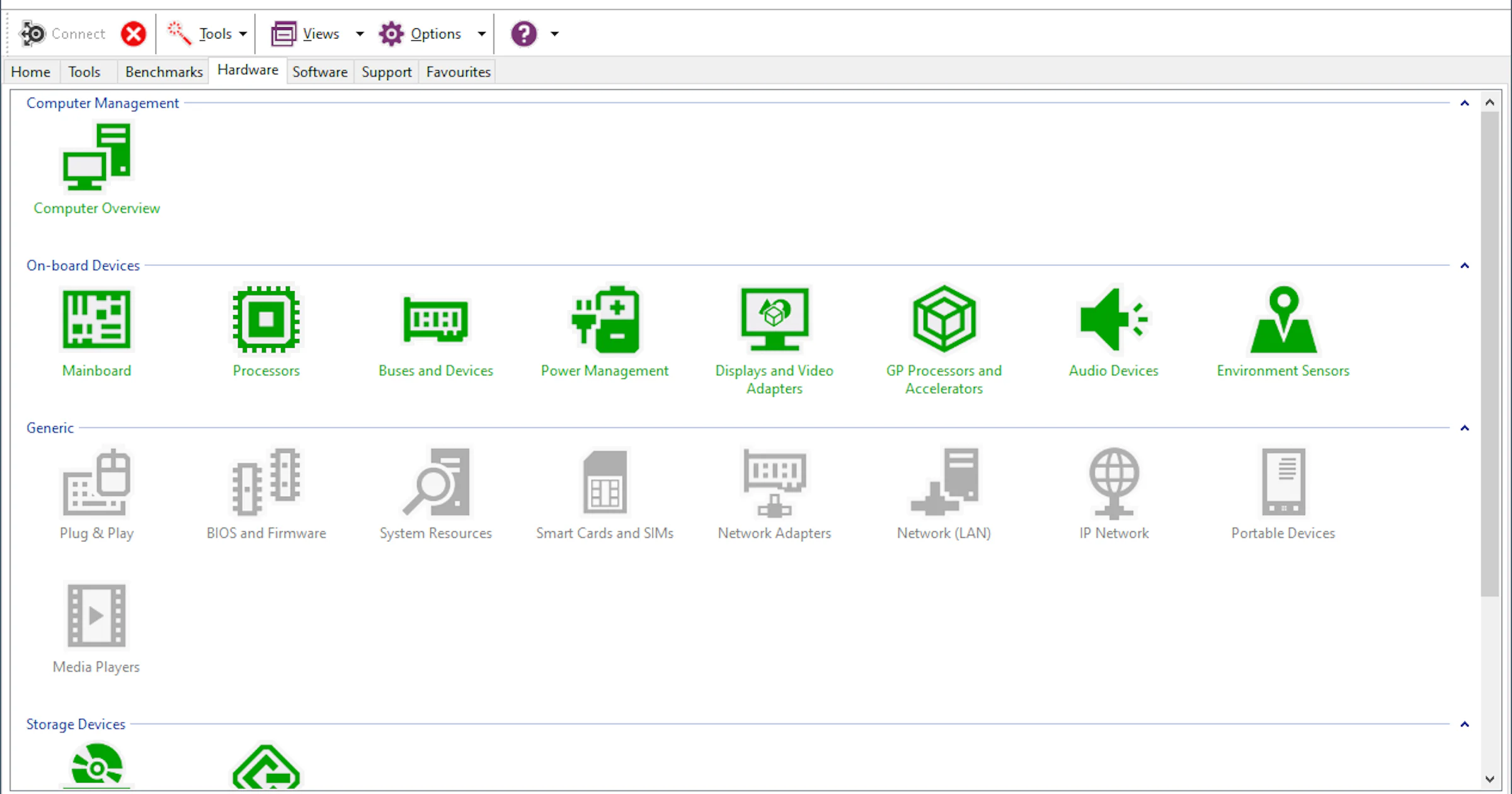Collapse the Computer Management section
Image resolution: width=1512 pixels, height=794 pixels.
click(1465, 103)
